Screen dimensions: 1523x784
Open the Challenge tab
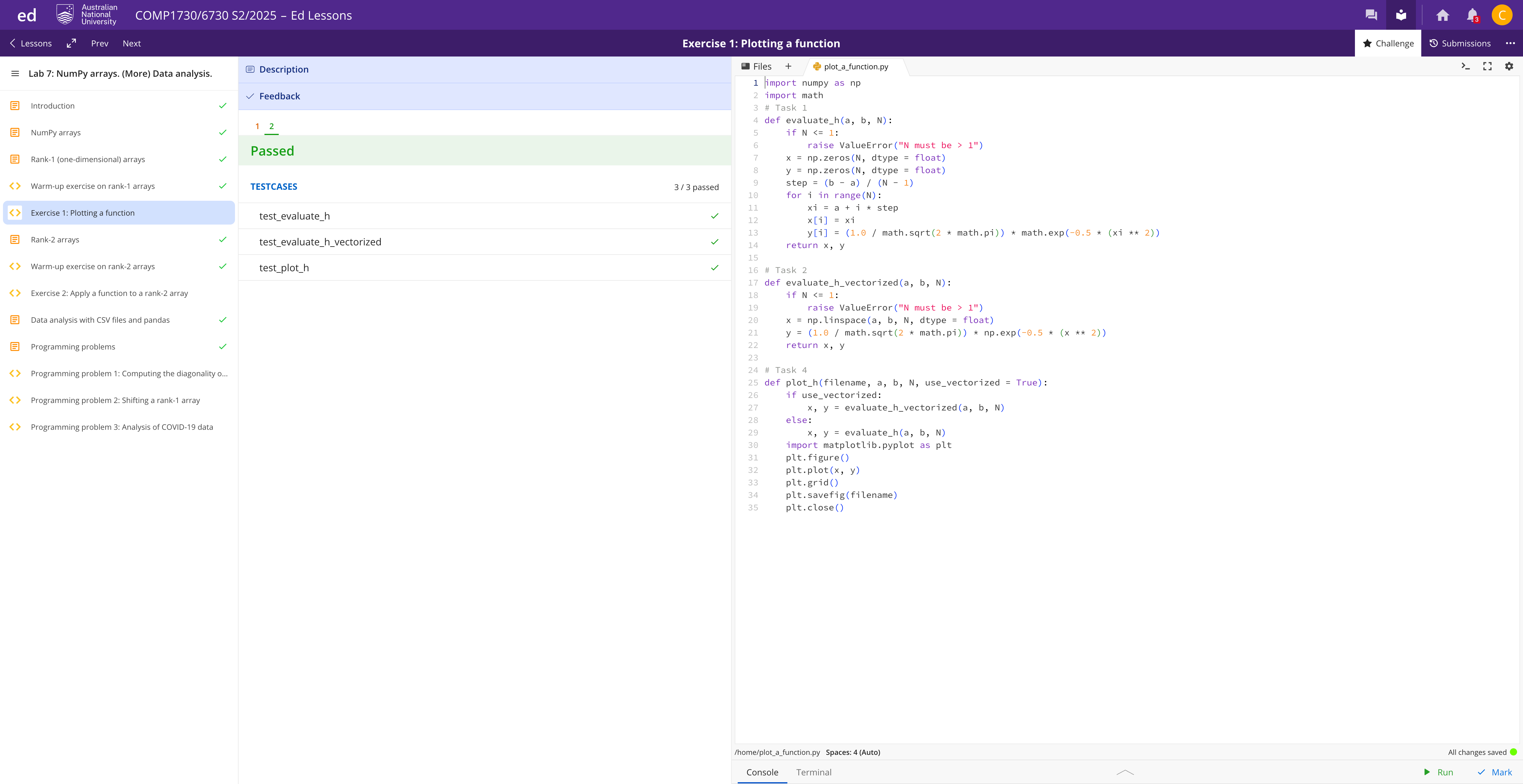tap(1388, 43)
